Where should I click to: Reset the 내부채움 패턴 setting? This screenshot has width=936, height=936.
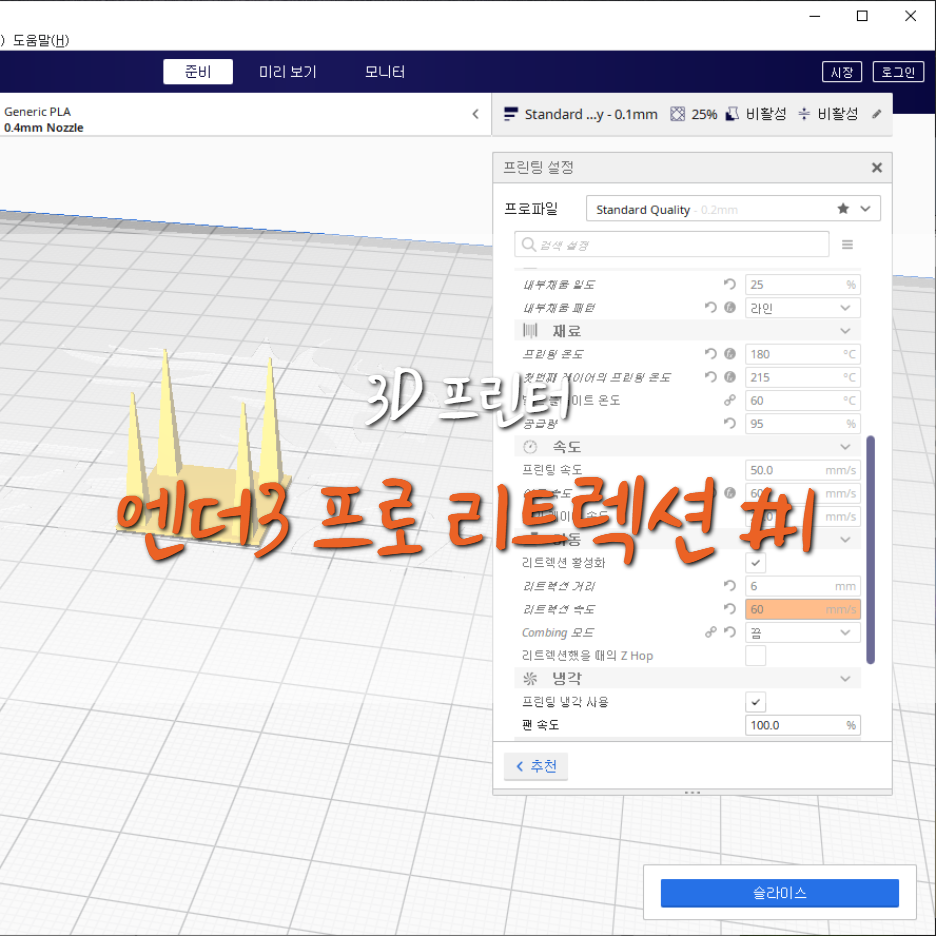point(710,307)
